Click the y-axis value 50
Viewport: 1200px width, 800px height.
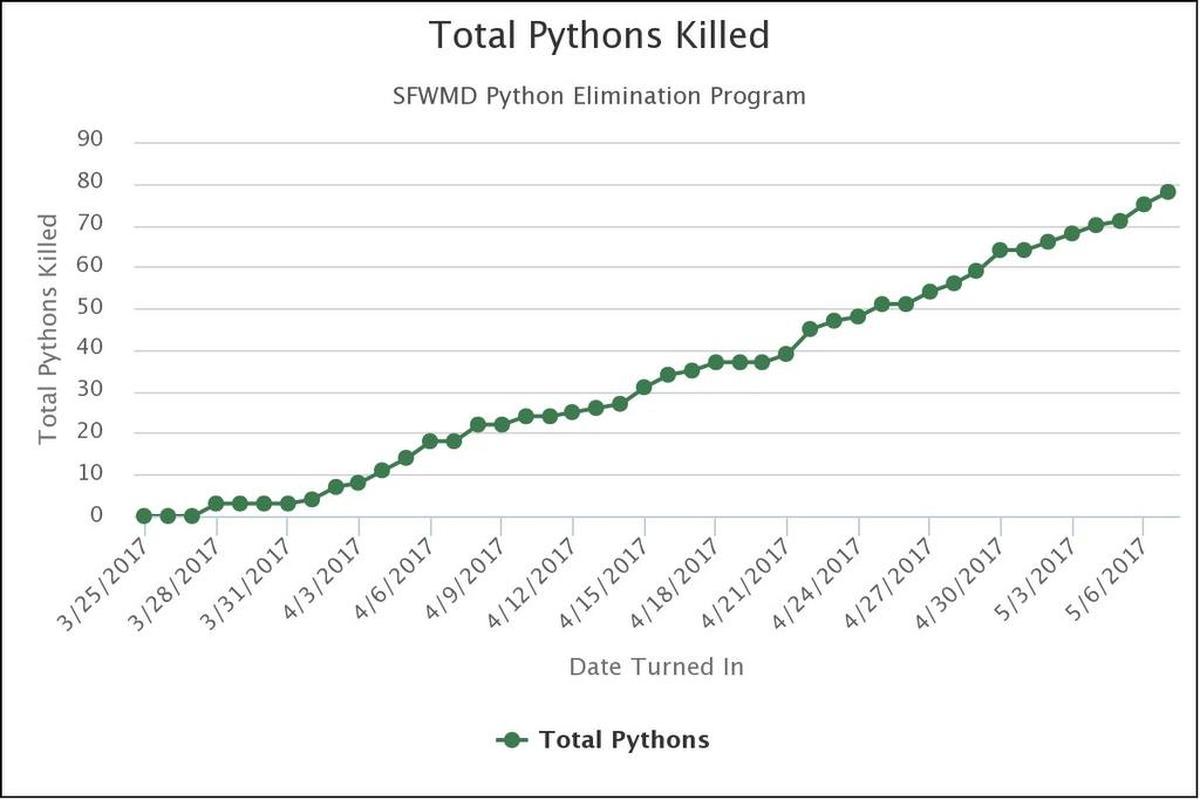click(x=91, y=306)
